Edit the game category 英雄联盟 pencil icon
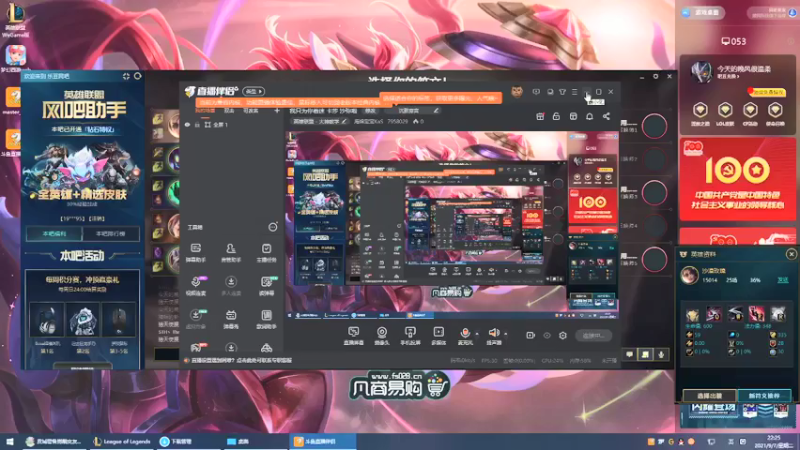The image size is (800, 450). pos(344,121)
